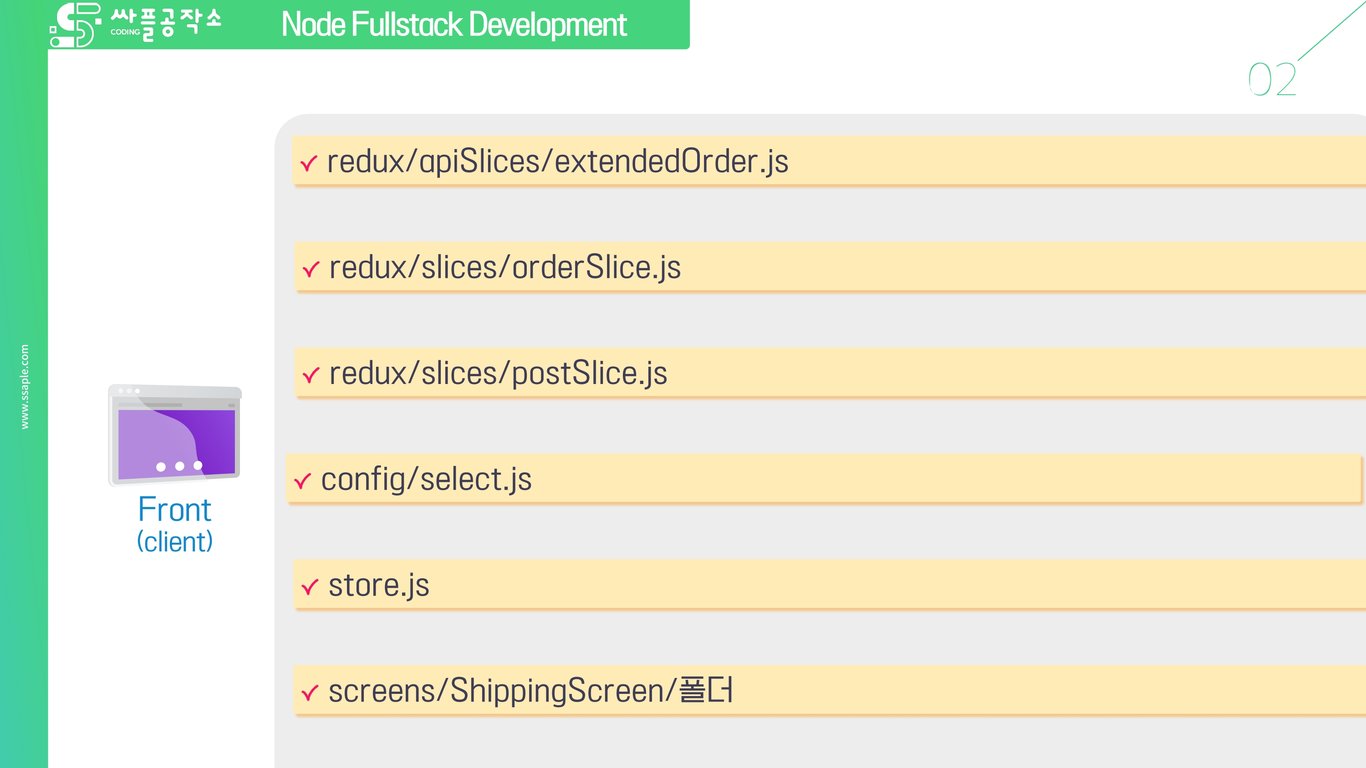
Task: Click the checkmark icon next to screens/ShippingScreen
Action: click(x=310, y=693)
